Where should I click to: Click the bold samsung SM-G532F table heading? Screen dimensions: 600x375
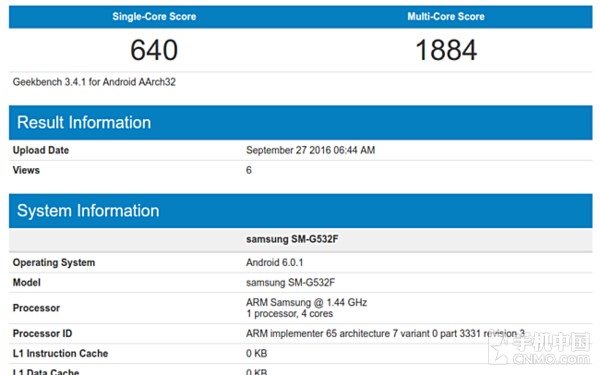pyautogui.click(x=292, y=239)
